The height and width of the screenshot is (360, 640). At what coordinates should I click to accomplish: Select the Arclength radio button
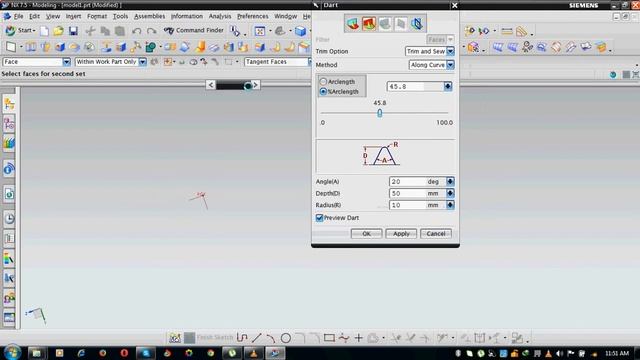click(323, 82)
